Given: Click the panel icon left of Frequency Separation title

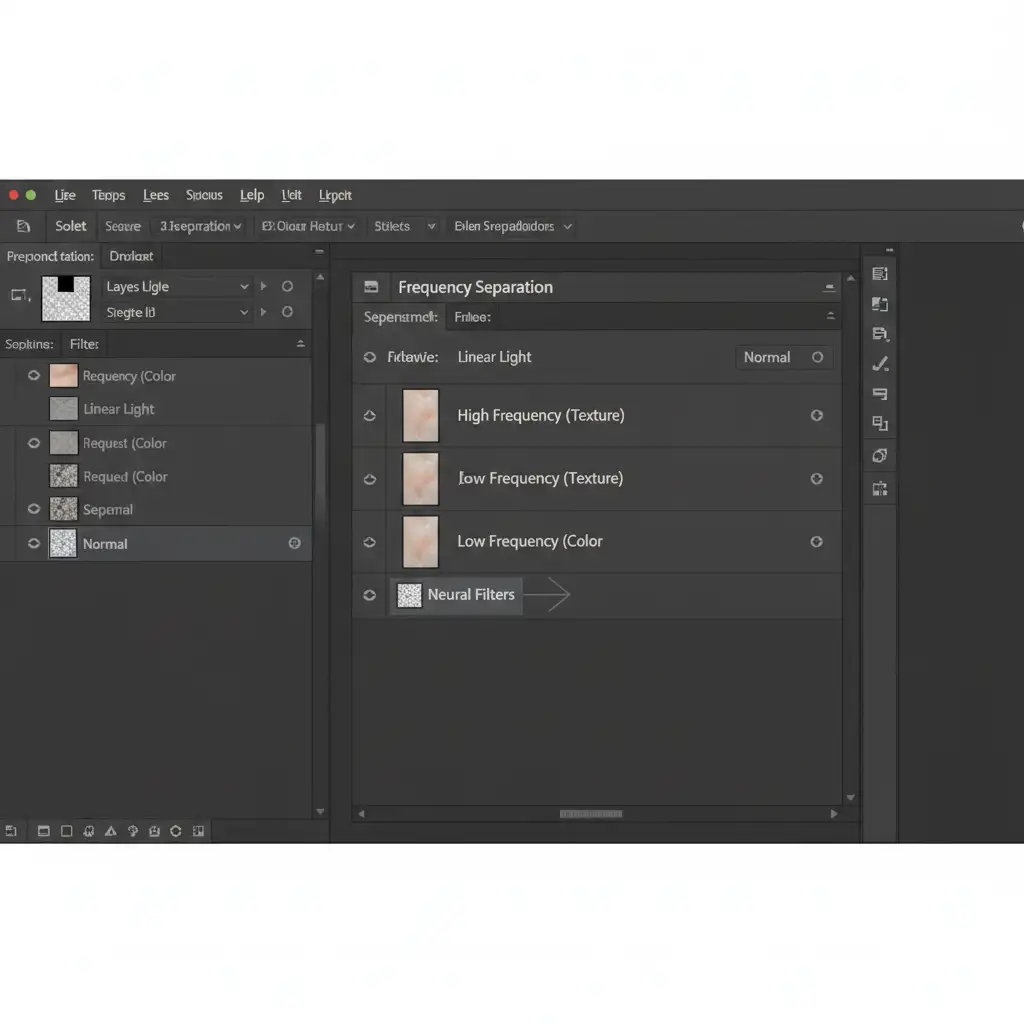Looking at the screenshot, I should tap(371, 287).
